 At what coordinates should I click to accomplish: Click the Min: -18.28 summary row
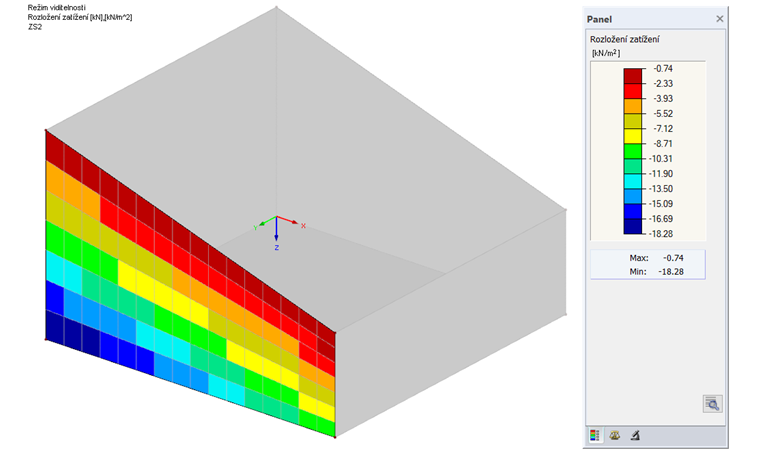coord(656,272)
